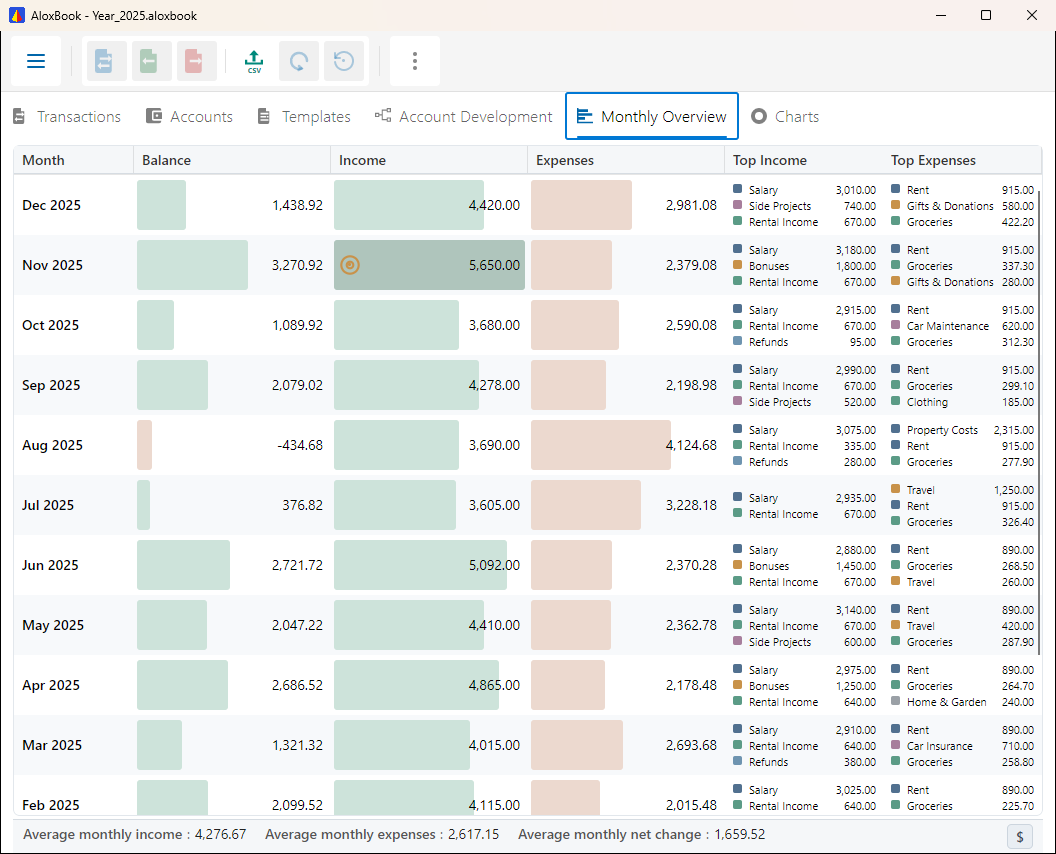Screen dimensions: 1056x854
Task: Click the red expense transaction icon
Action: point(197,61)
